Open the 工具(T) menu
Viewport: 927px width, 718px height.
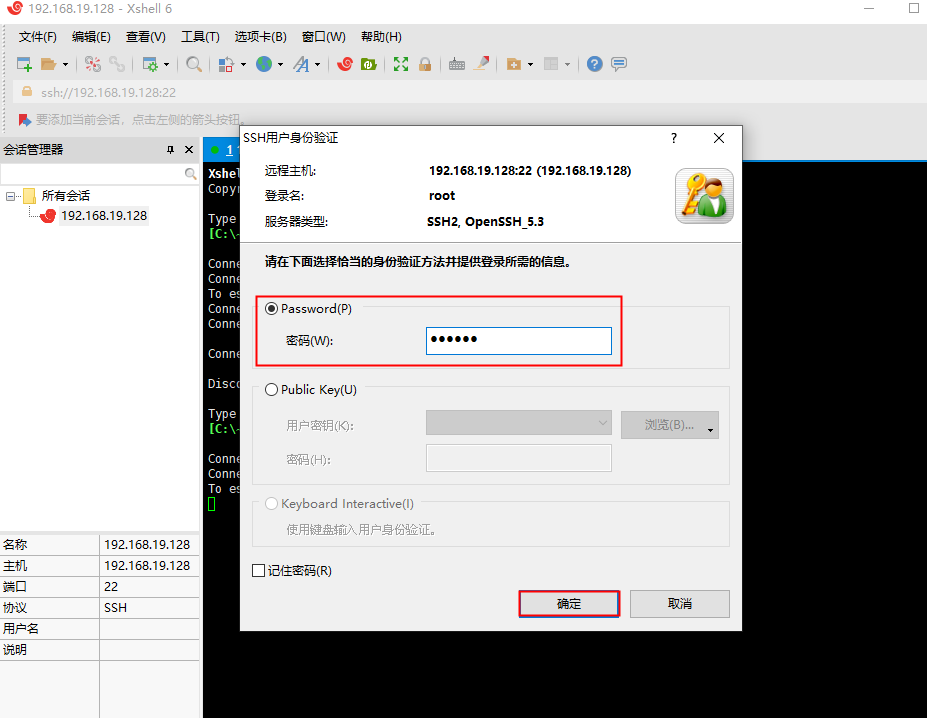[x=200, y=37]
